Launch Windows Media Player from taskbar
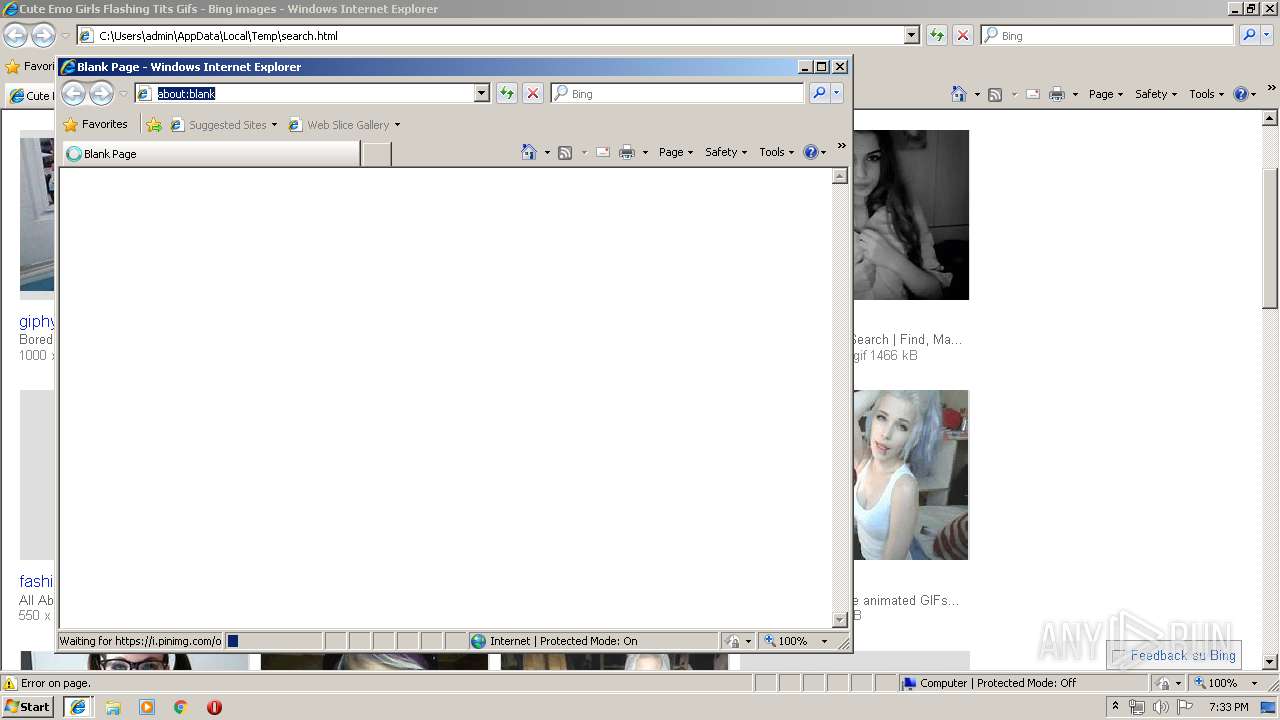1280x720 pixels. click(147, 707)
